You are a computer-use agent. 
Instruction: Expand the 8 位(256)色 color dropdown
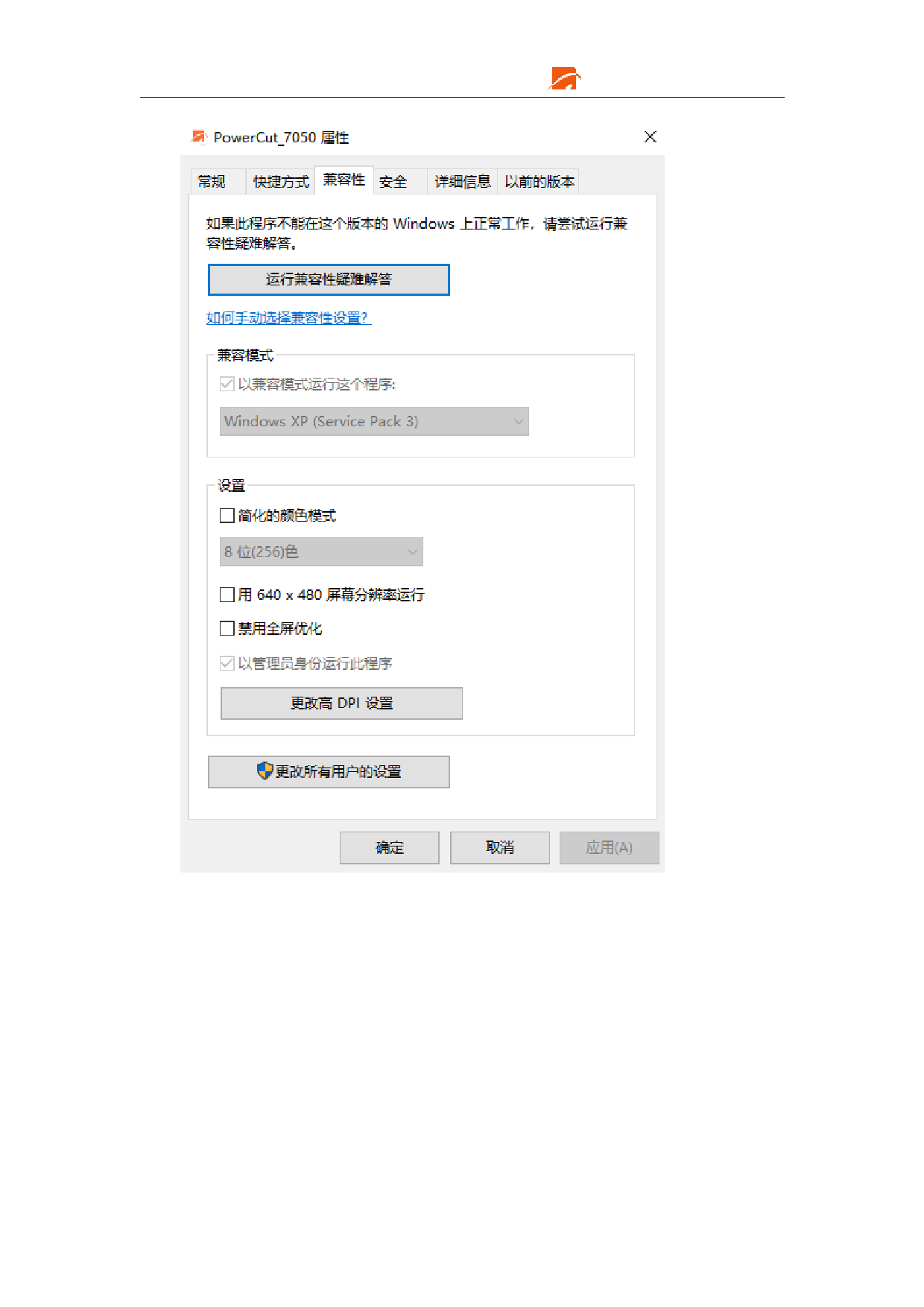pos(321,551)
